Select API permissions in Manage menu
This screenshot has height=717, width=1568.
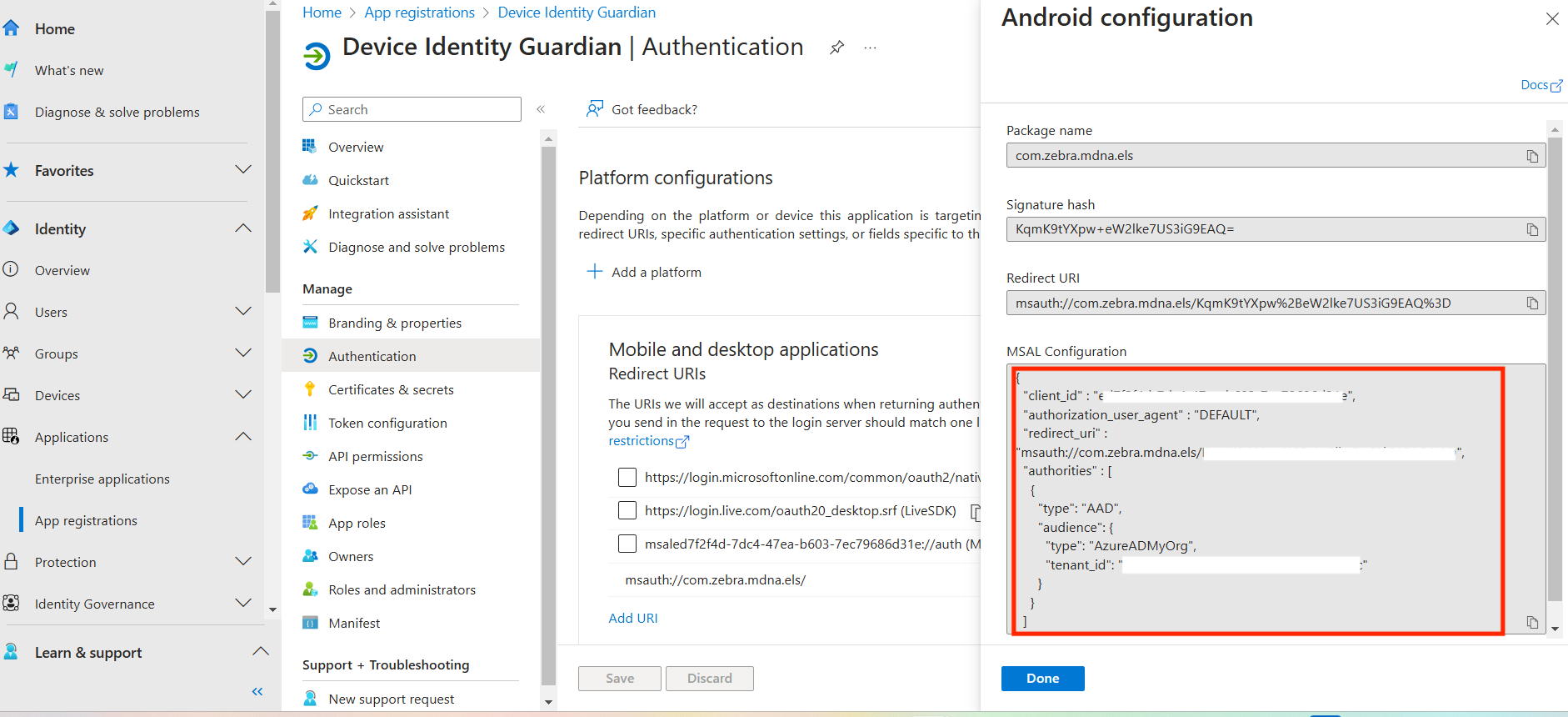375,456
